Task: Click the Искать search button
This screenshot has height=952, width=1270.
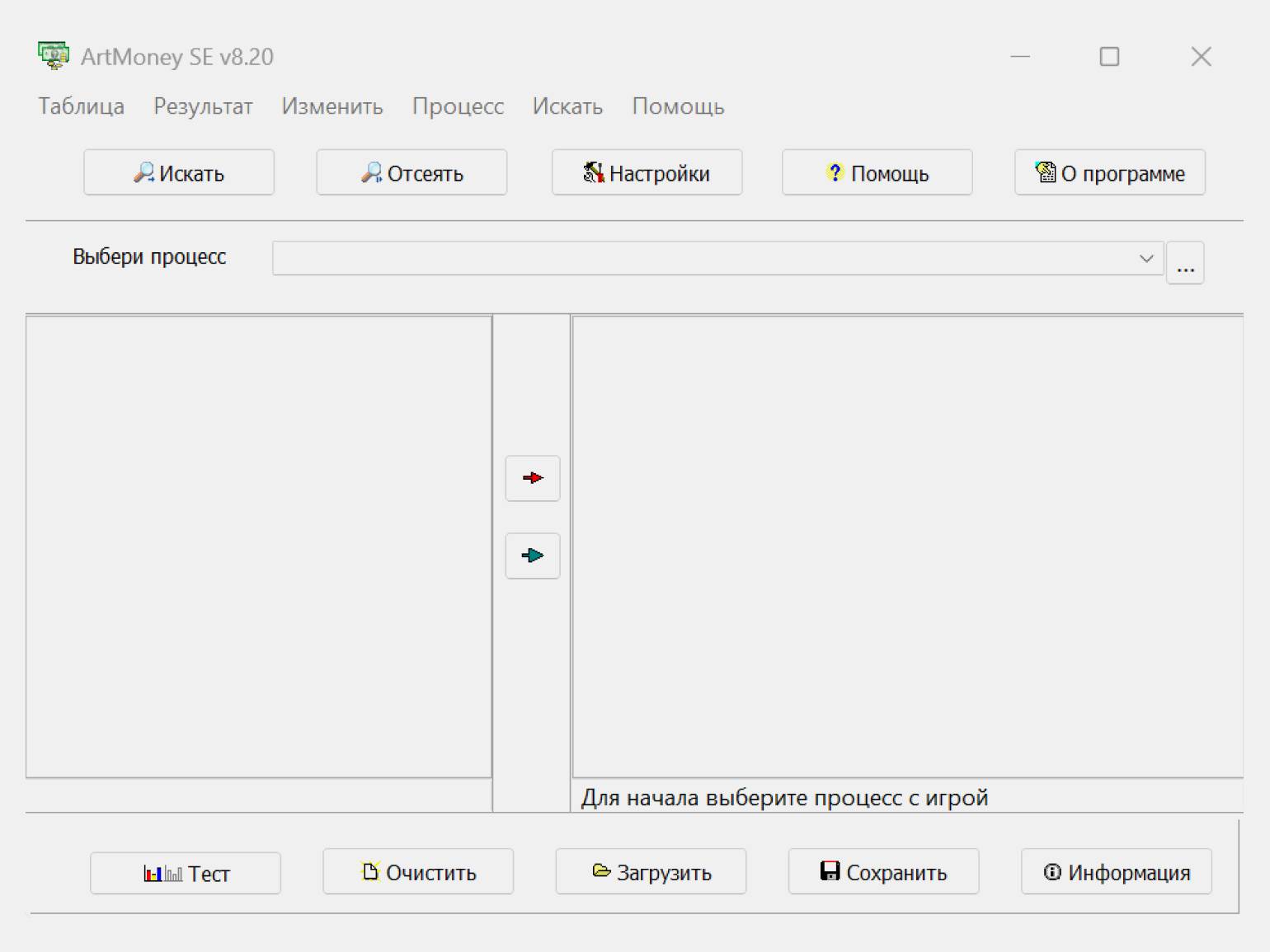Action: point(179,172)
